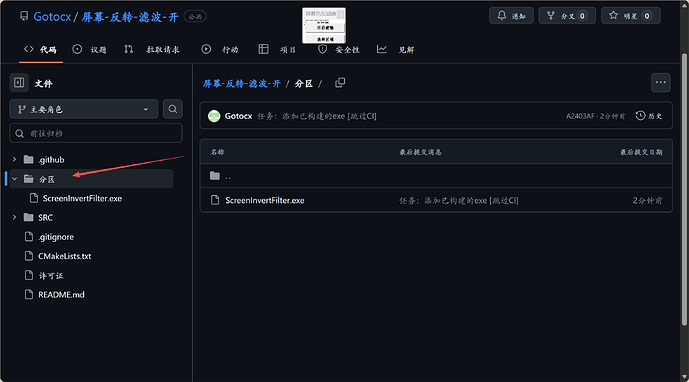Open the three-dots more options menu

660,82
